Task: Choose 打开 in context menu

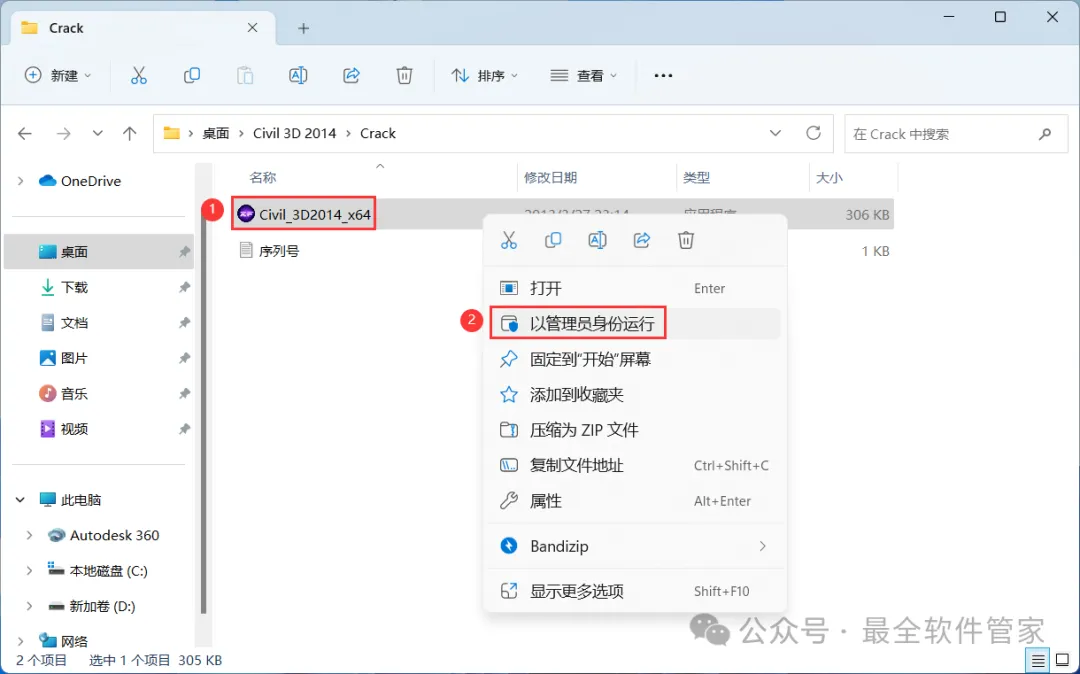Action: tap(635, 288)
